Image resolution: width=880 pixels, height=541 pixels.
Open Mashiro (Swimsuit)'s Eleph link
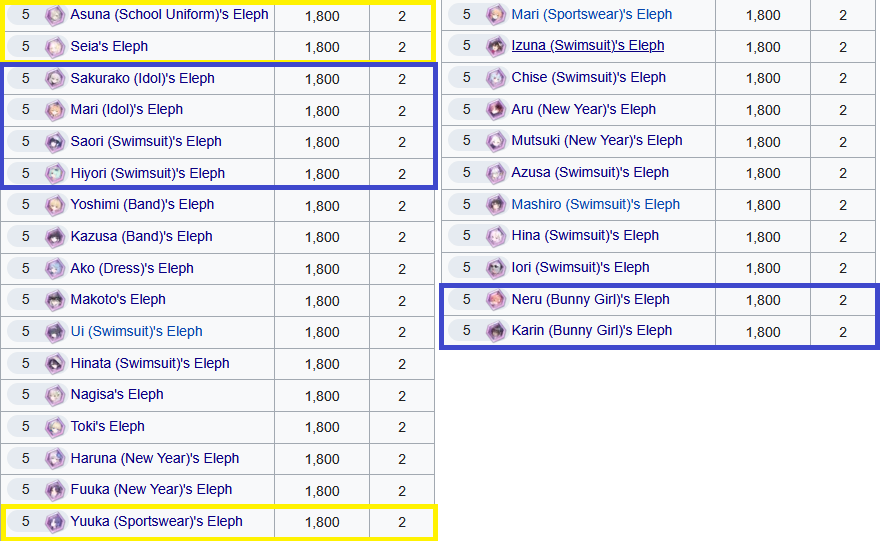(x=595, y=204)
